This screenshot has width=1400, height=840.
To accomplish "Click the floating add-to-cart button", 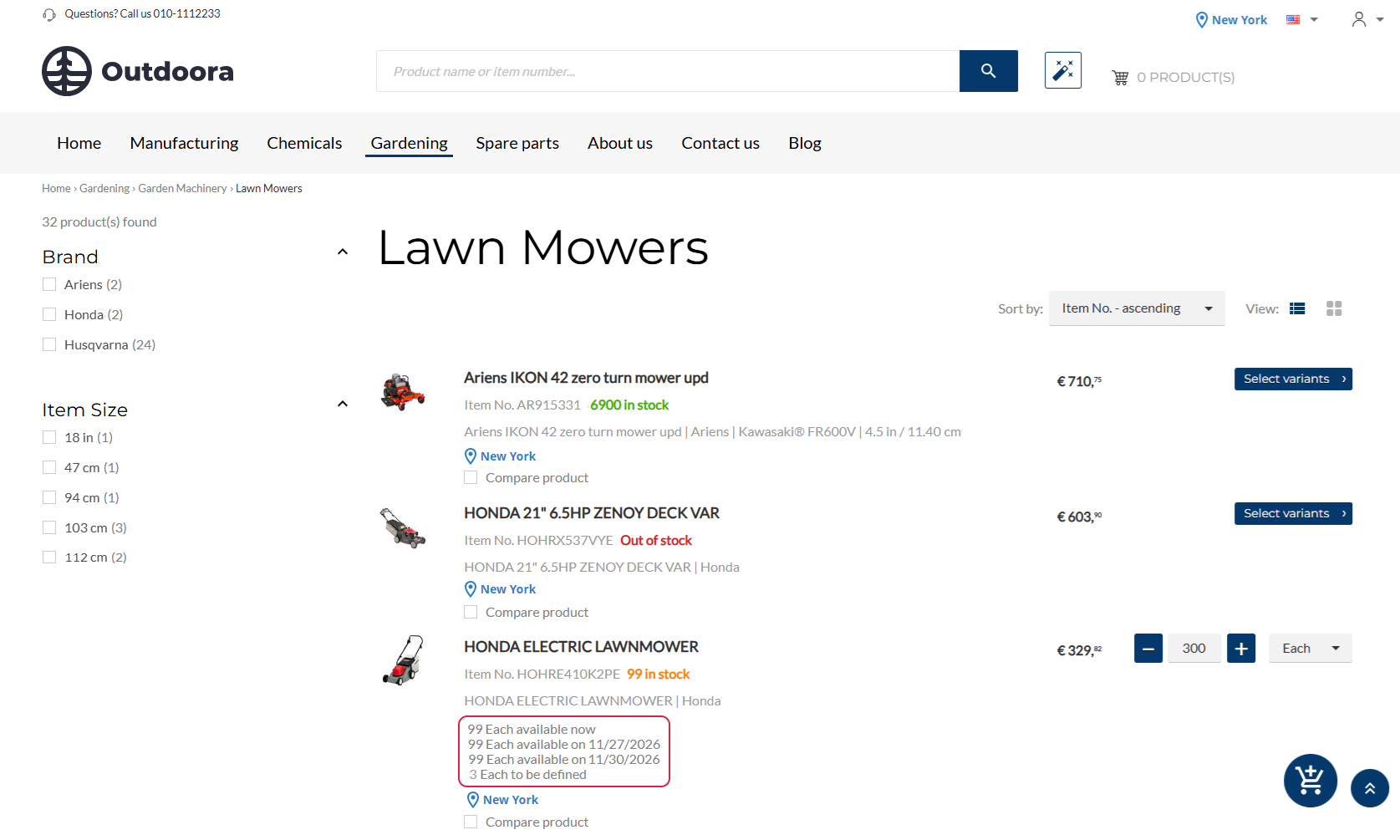I will [1310, 780].
